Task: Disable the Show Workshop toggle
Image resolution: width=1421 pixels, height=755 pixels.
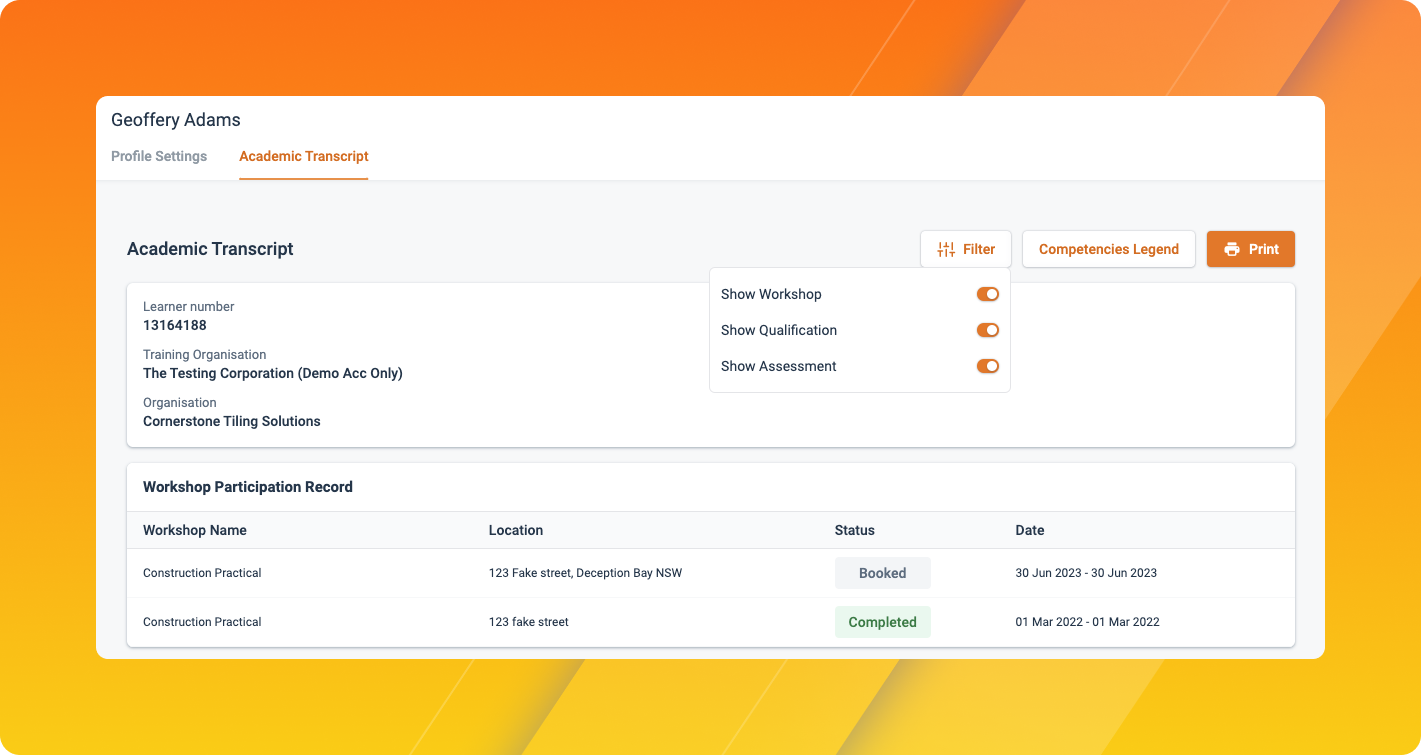Action: (x=988, y=294)
